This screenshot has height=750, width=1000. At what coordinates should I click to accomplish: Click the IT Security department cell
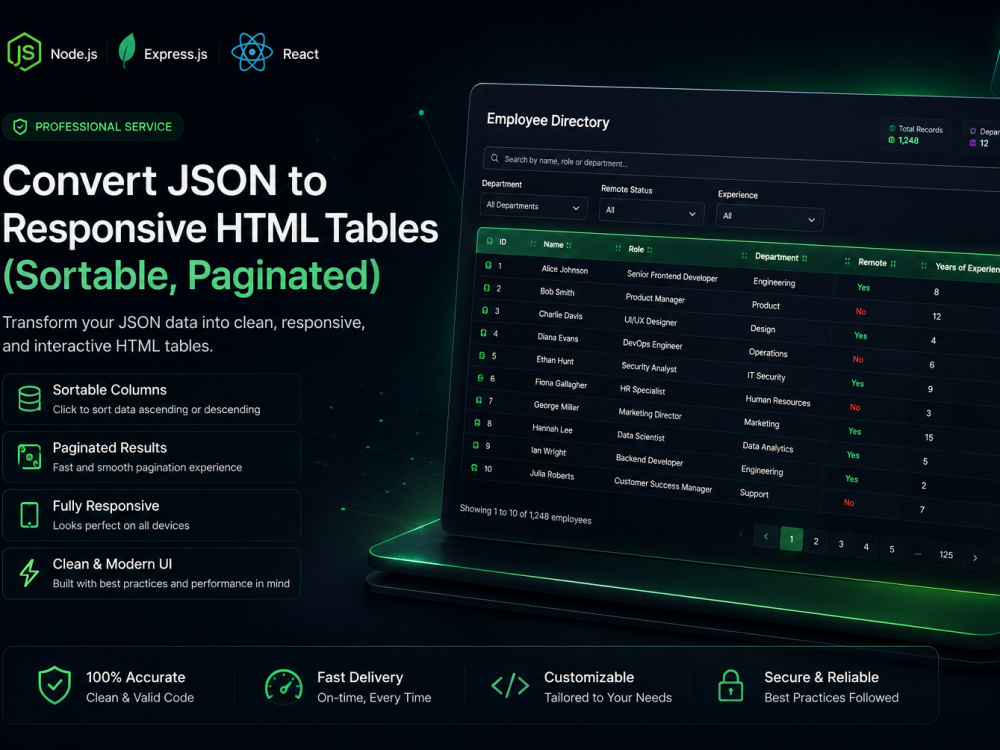click(x=766, y=376)
